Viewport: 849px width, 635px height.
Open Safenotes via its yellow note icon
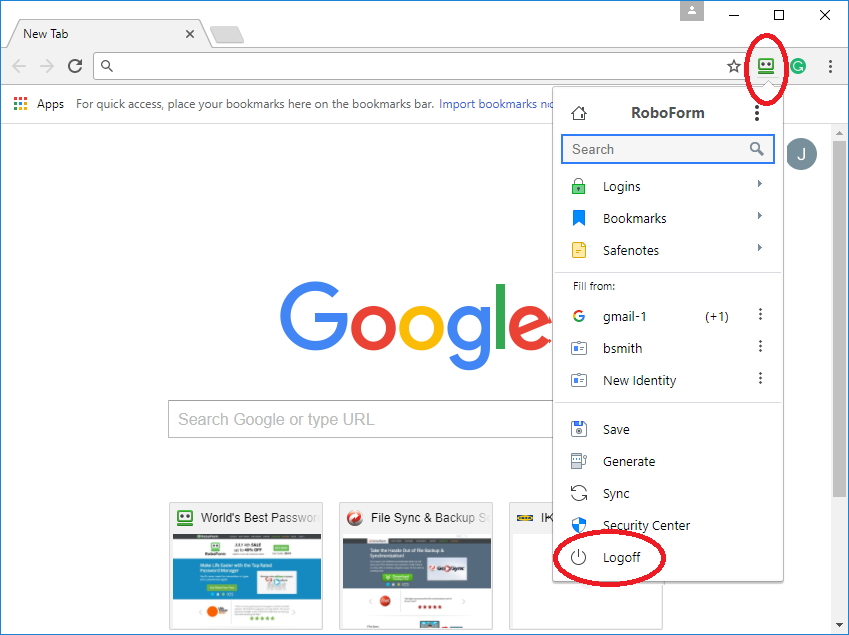(x=580, y=250)
